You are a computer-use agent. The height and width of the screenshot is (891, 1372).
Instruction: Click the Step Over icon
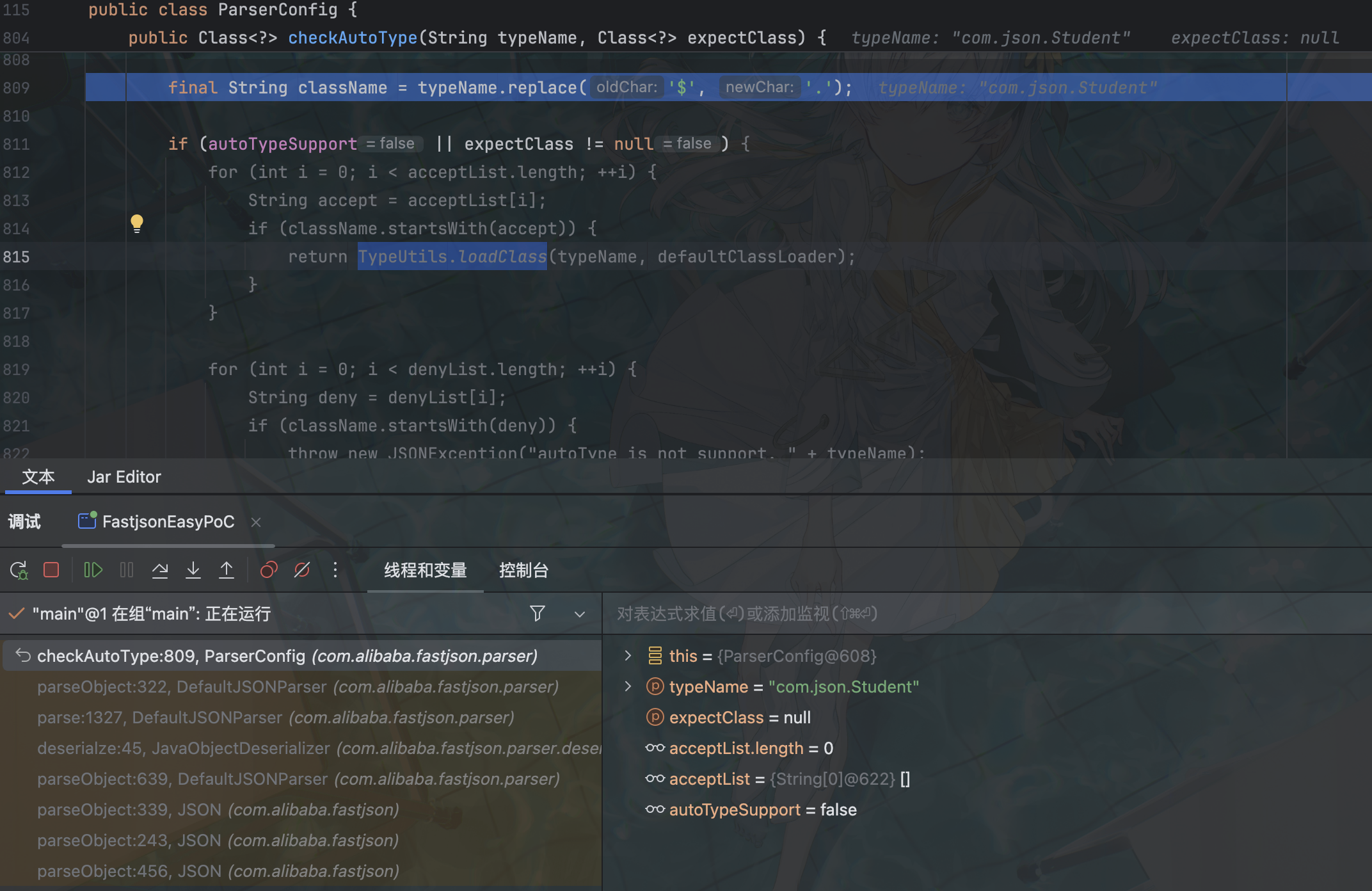tap(160, 570)
